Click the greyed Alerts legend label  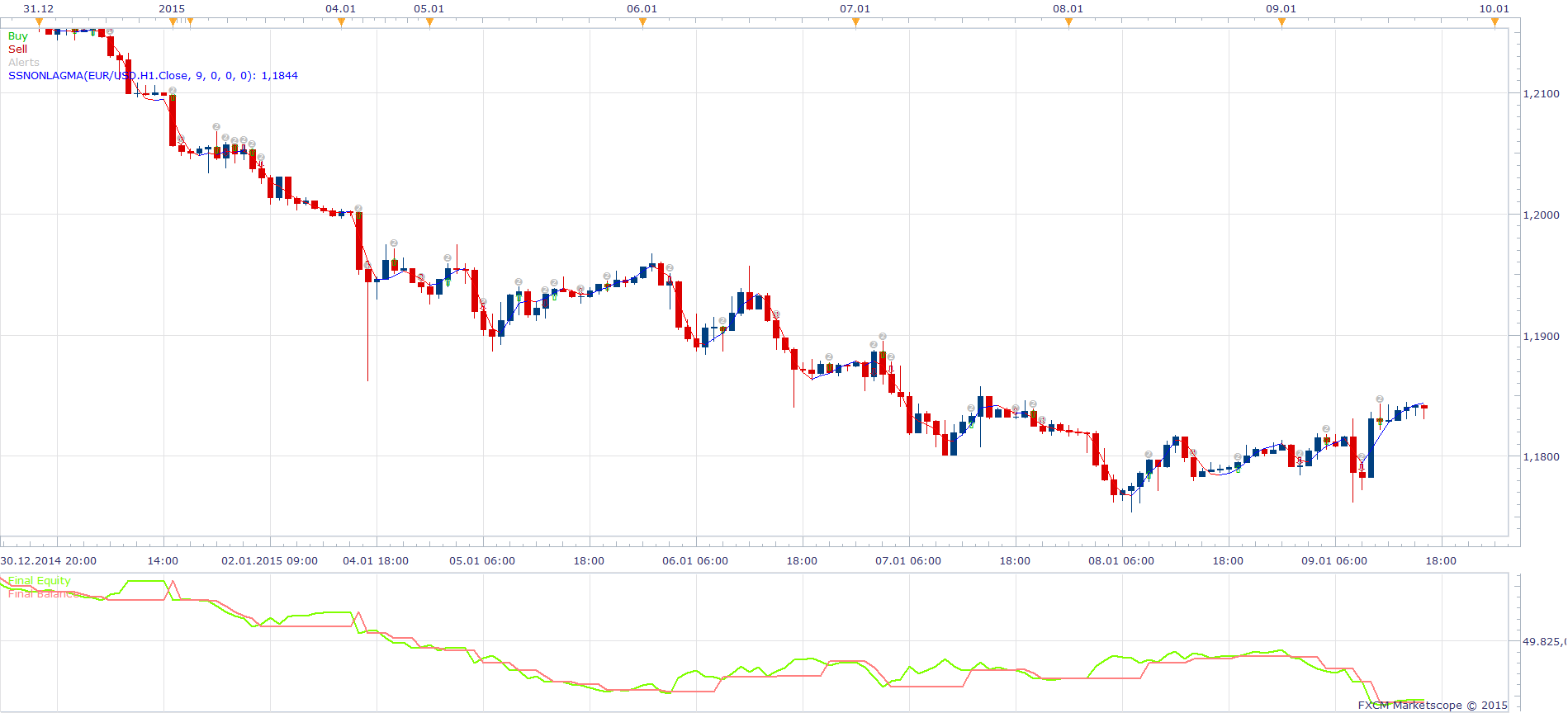(x=24, y=63)
